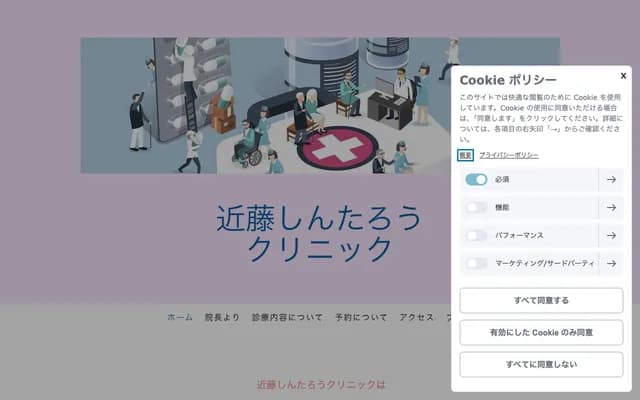Viewport: 640px width, 400px height.
Task: Enable the 機能 cookie toggle
Action: point(476,207)
